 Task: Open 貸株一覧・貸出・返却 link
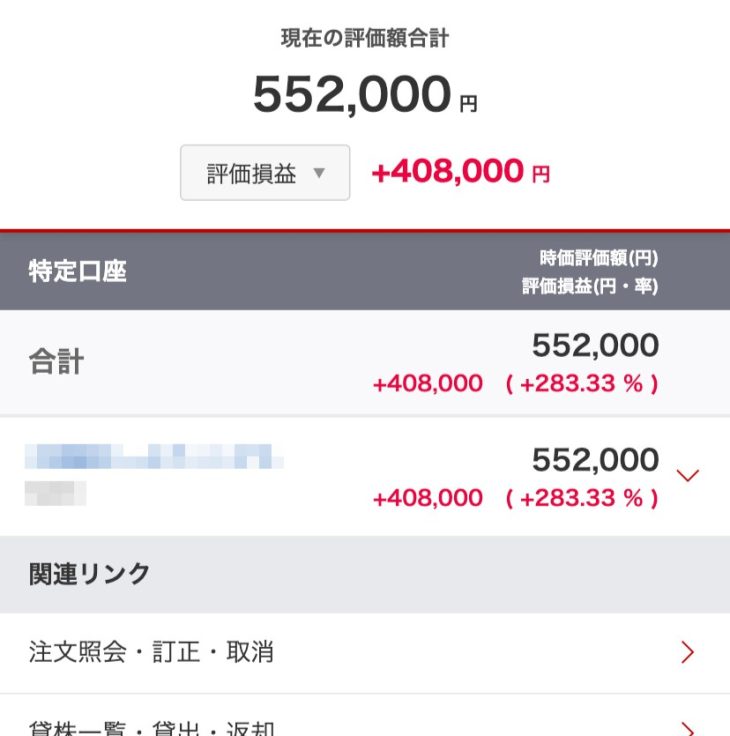point(151,728)
